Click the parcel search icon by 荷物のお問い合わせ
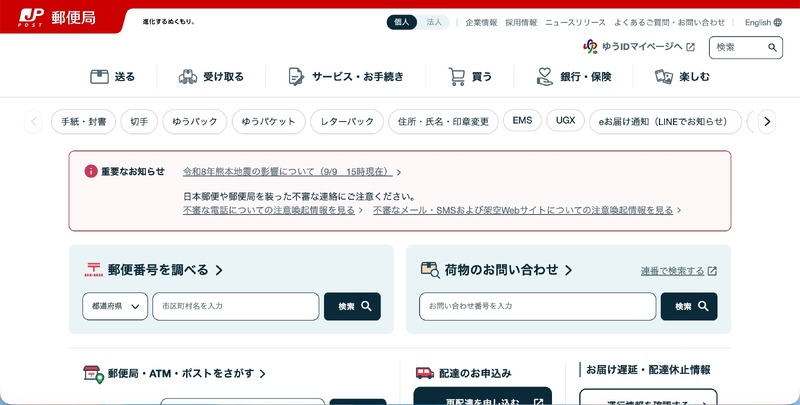The image size is (800, 405). (x=430, y=270)
